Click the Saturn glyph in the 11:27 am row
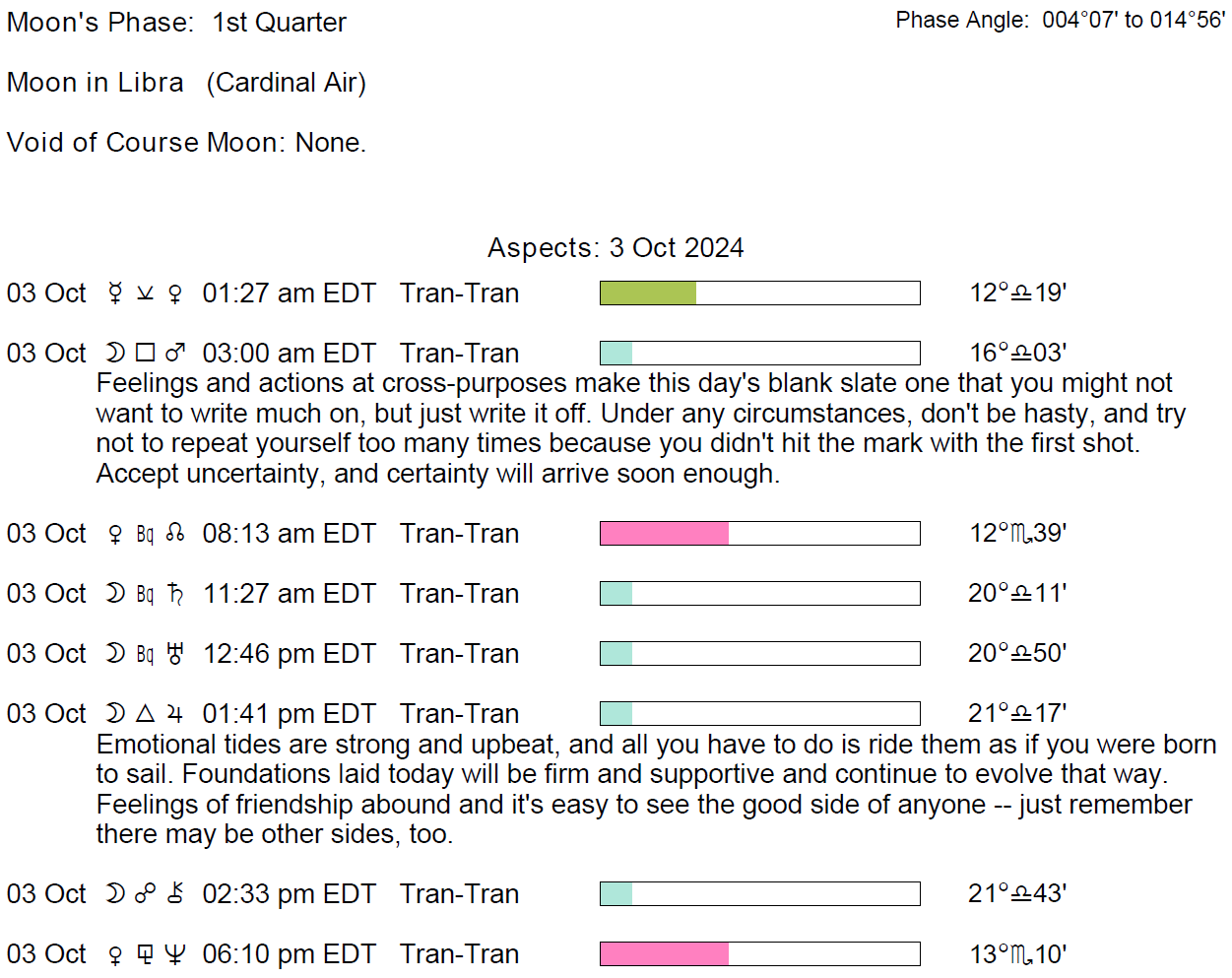 coord(175,594)
